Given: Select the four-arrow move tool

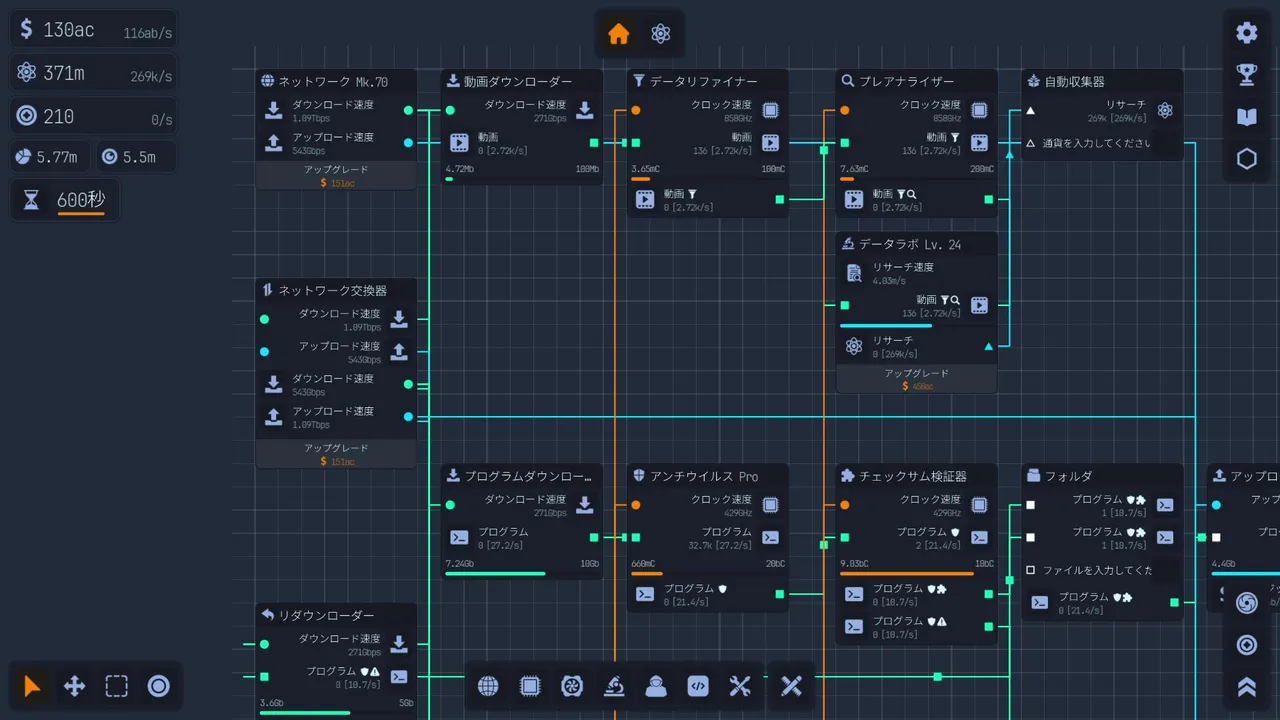Looking at the screenshot, I should click(74, 686).
